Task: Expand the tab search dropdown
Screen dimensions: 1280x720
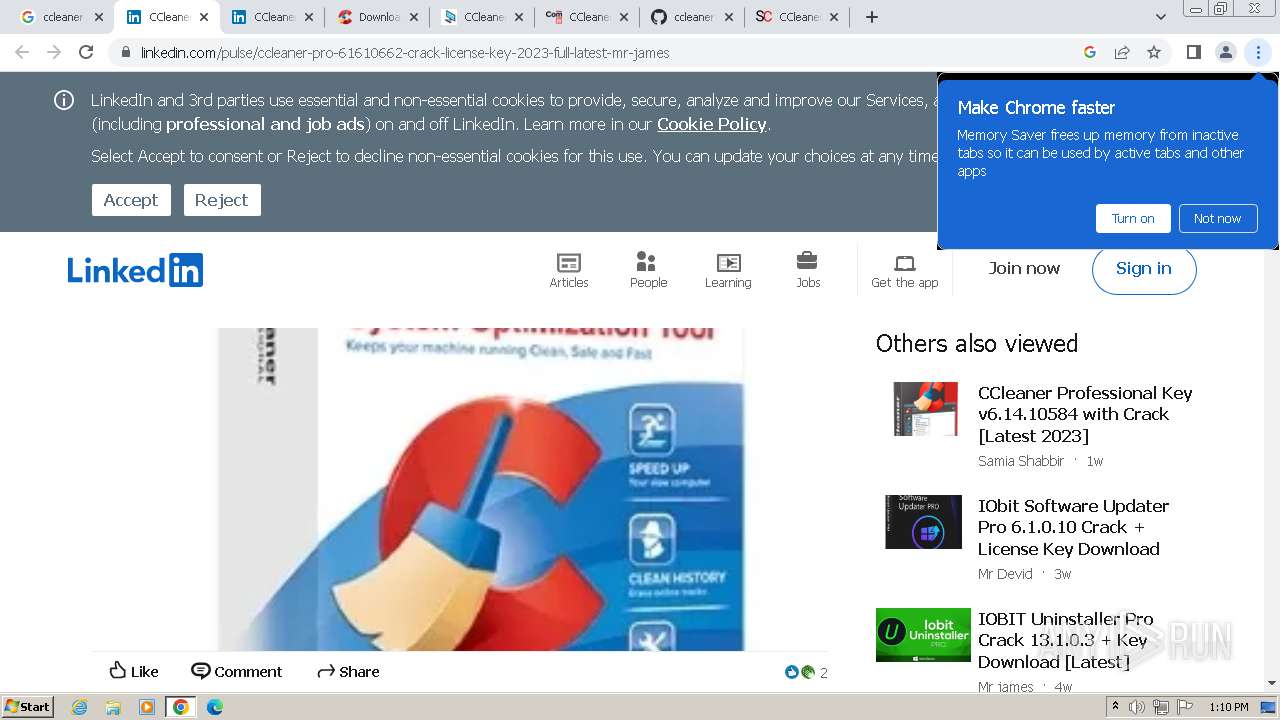Action: coord(1160,17)
